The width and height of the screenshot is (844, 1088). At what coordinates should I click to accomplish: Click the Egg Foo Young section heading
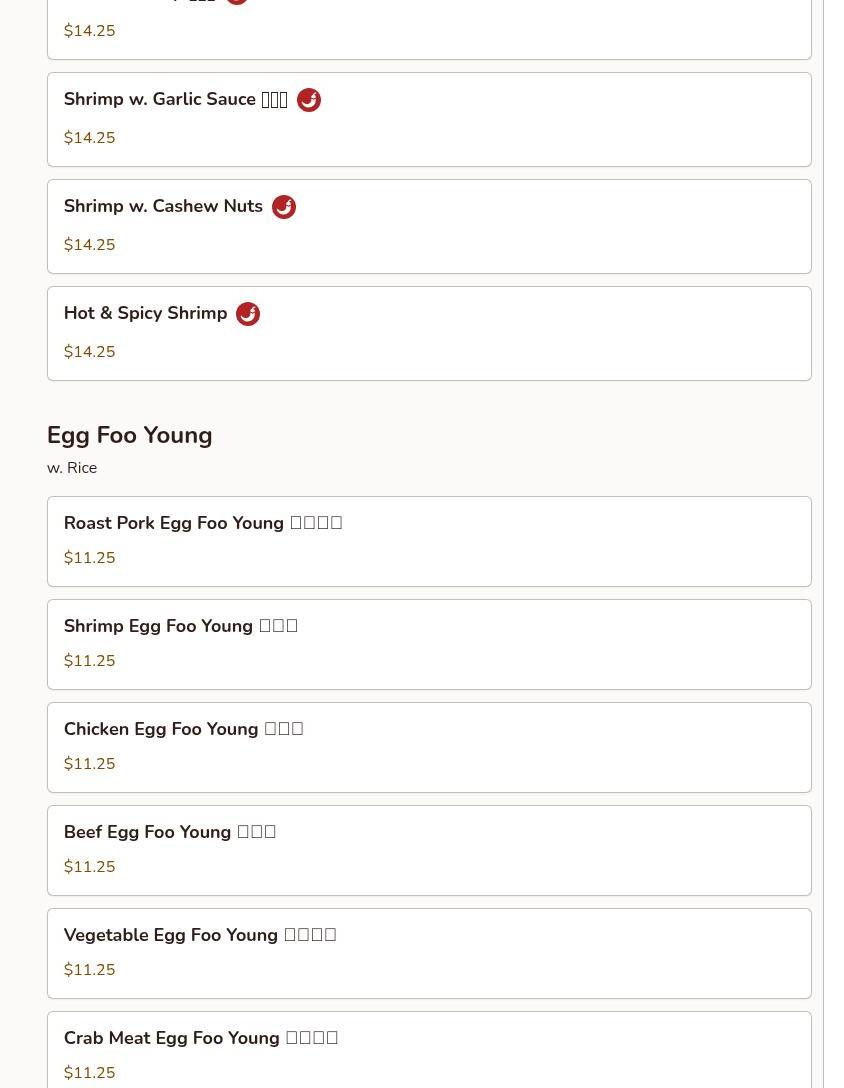click(x=130, y=435)
